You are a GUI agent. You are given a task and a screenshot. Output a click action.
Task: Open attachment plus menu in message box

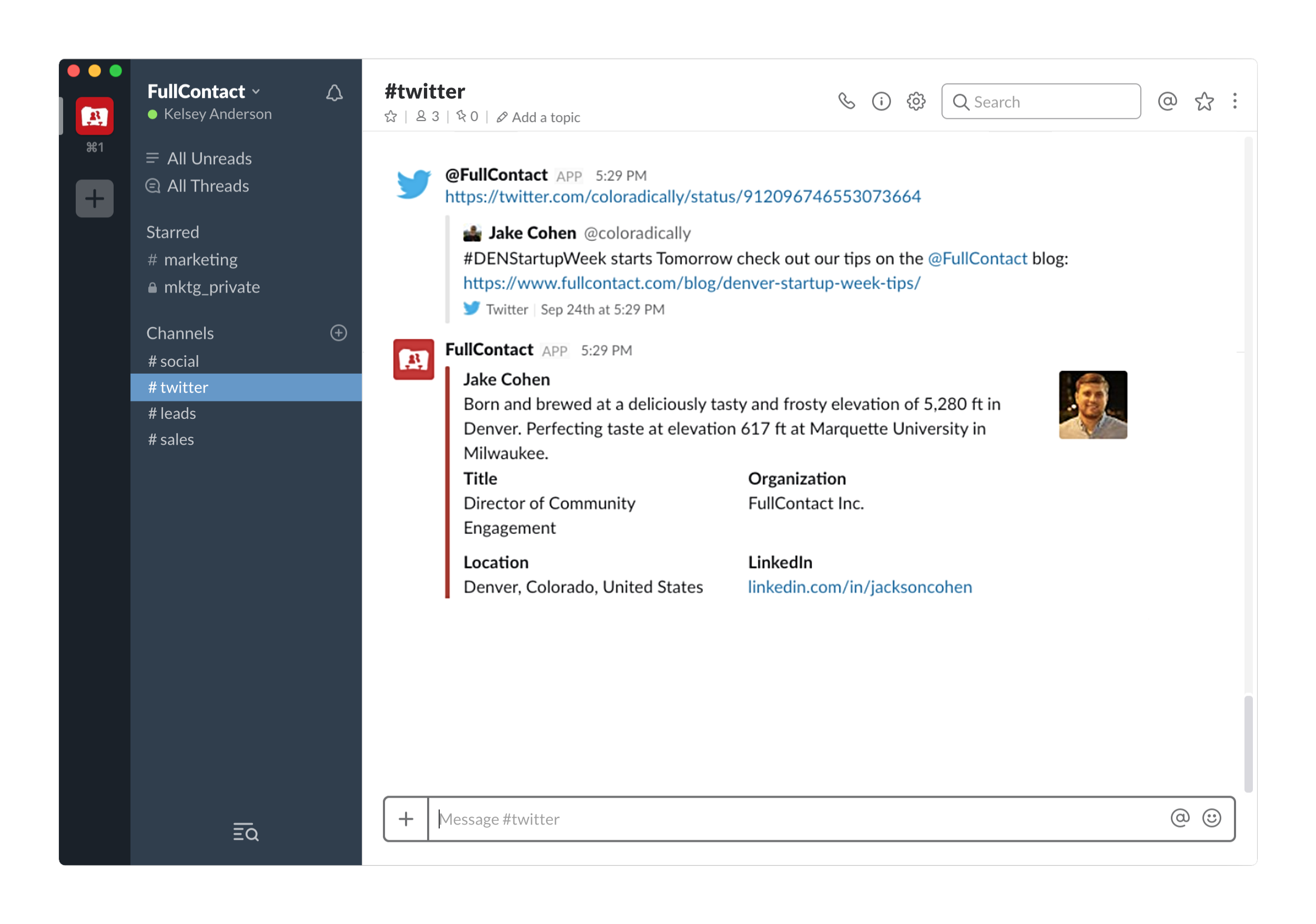coord(406,818)
